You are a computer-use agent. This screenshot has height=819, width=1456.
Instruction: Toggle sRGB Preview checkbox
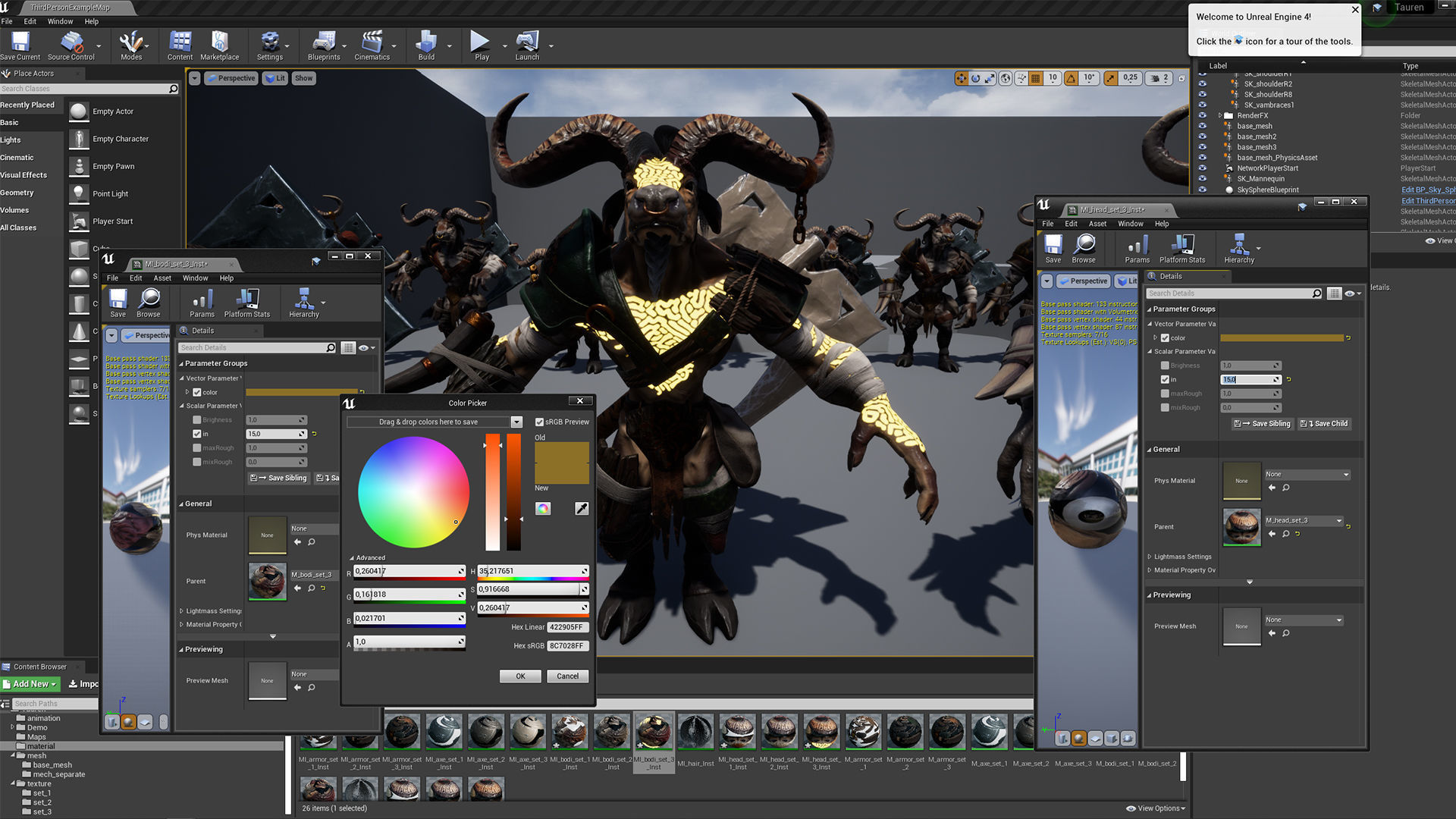pyautogui.click(x=539, y=422)
